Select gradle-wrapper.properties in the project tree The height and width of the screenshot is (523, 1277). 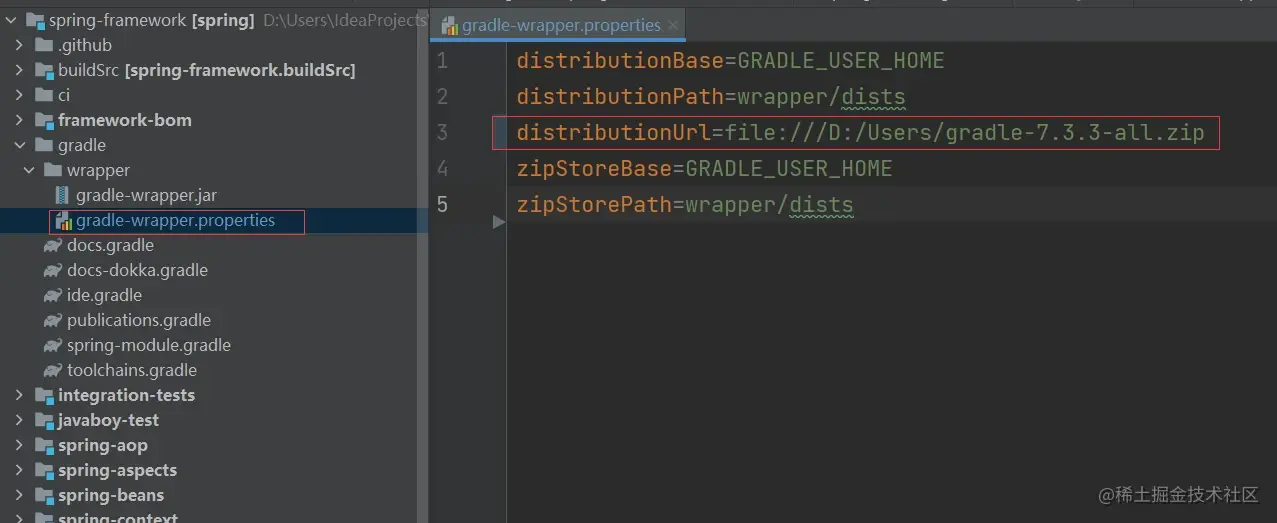(x=175, y=220)
